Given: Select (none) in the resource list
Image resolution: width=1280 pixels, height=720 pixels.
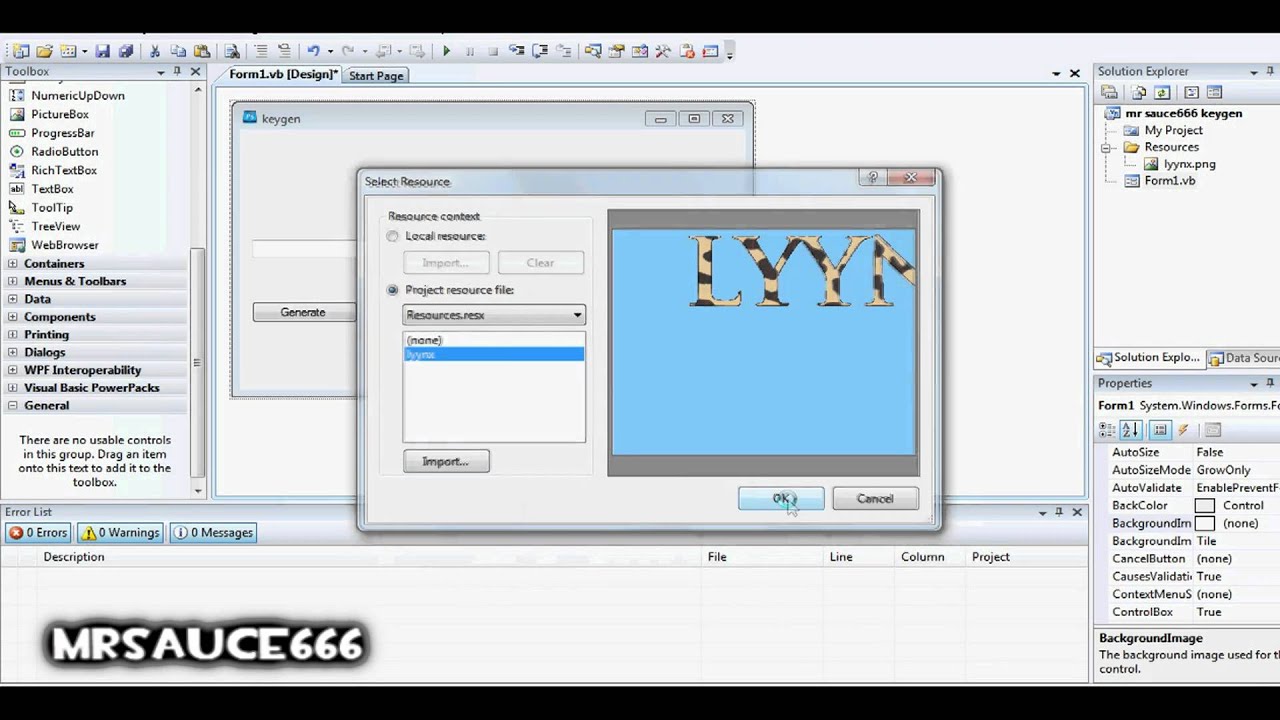Looking at the screenshot, I should coord(494,340).
